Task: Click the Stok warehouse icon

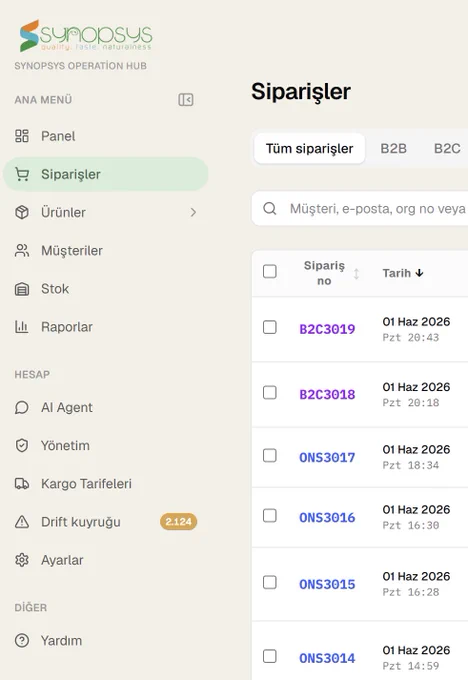Action: click(22, 288)
